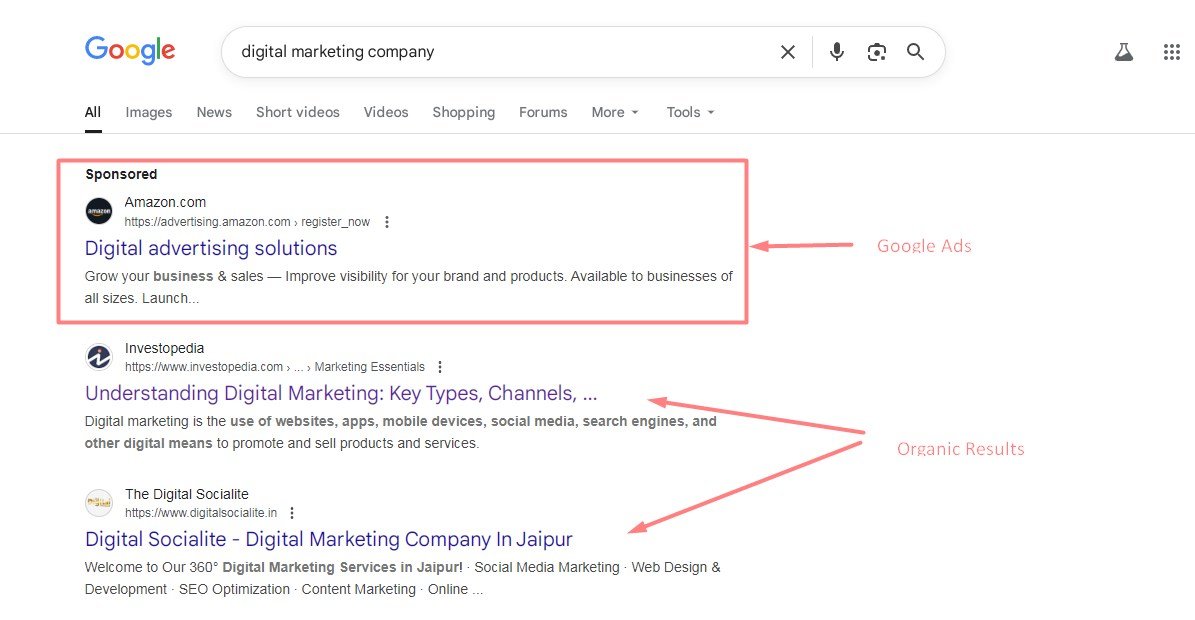Open three-dot menu for Digital Socialite result
Viewport: 1195px width, 620px height.
coord(292,513)
